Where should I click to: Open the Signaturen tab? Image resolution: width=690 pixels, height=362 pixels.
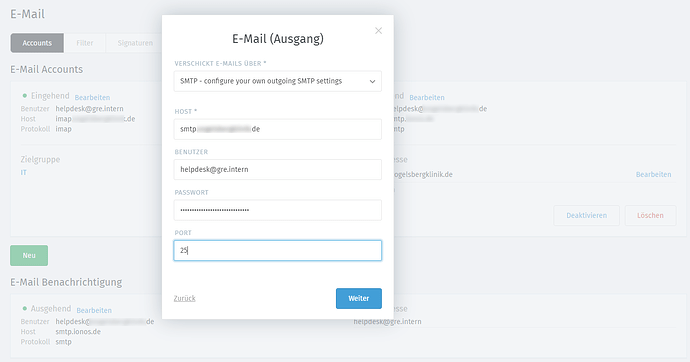pos(135,43)
